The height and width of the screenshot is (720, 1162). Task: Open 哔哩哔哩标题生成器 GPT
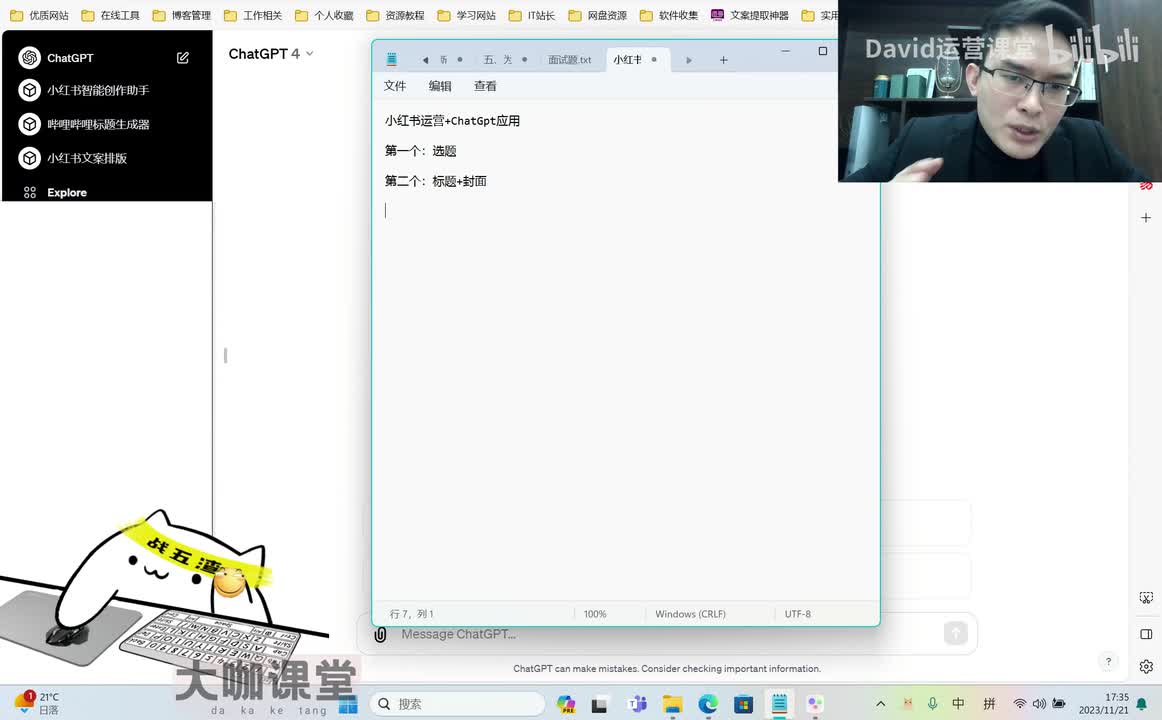[98, 125]
